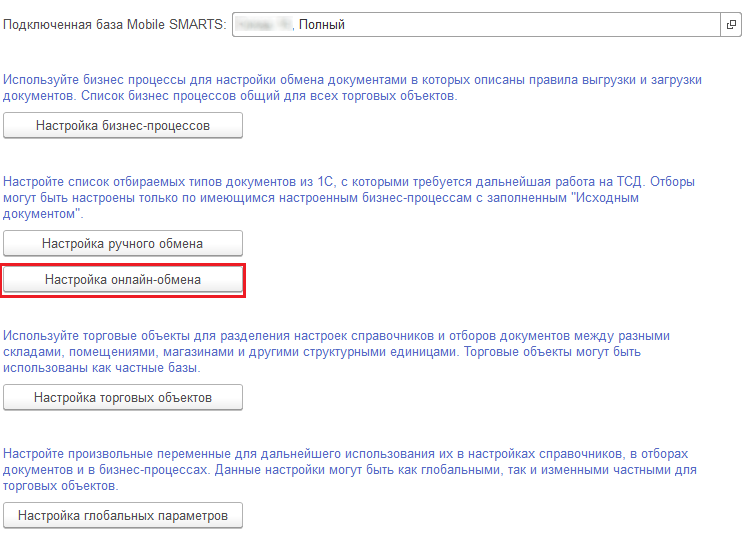The width and height of the screenshot is (754, 543).
Task: Open Настройка бизнес-процессов
Action: (123, 126)
